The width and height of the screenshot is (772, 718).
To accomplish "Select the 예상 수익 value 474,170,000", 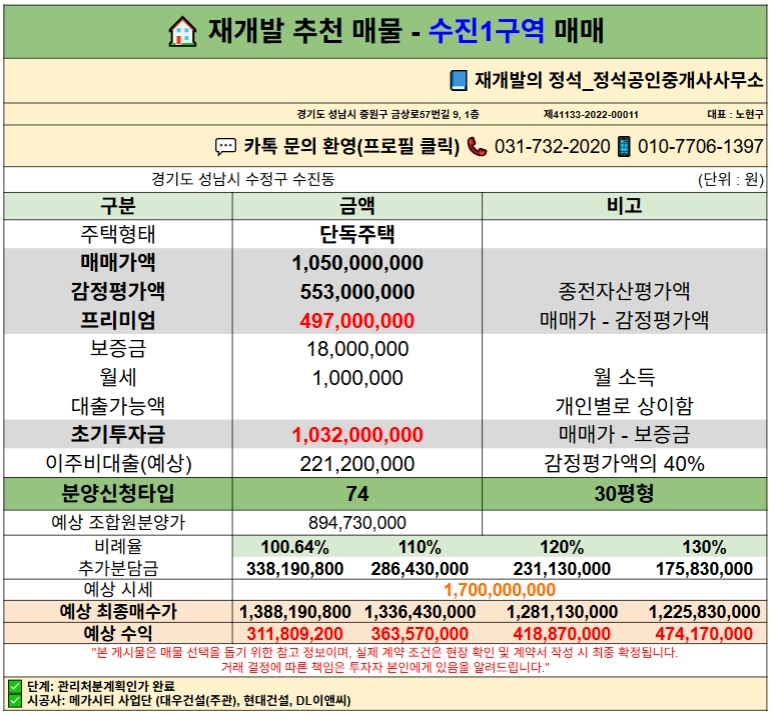I will tap(704, 633).
